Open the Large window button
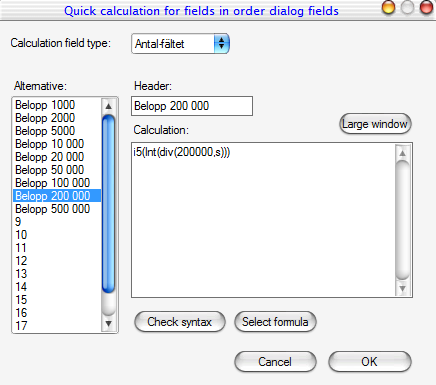Viewport: 436px width, 385px height. (x=375, y=124)
